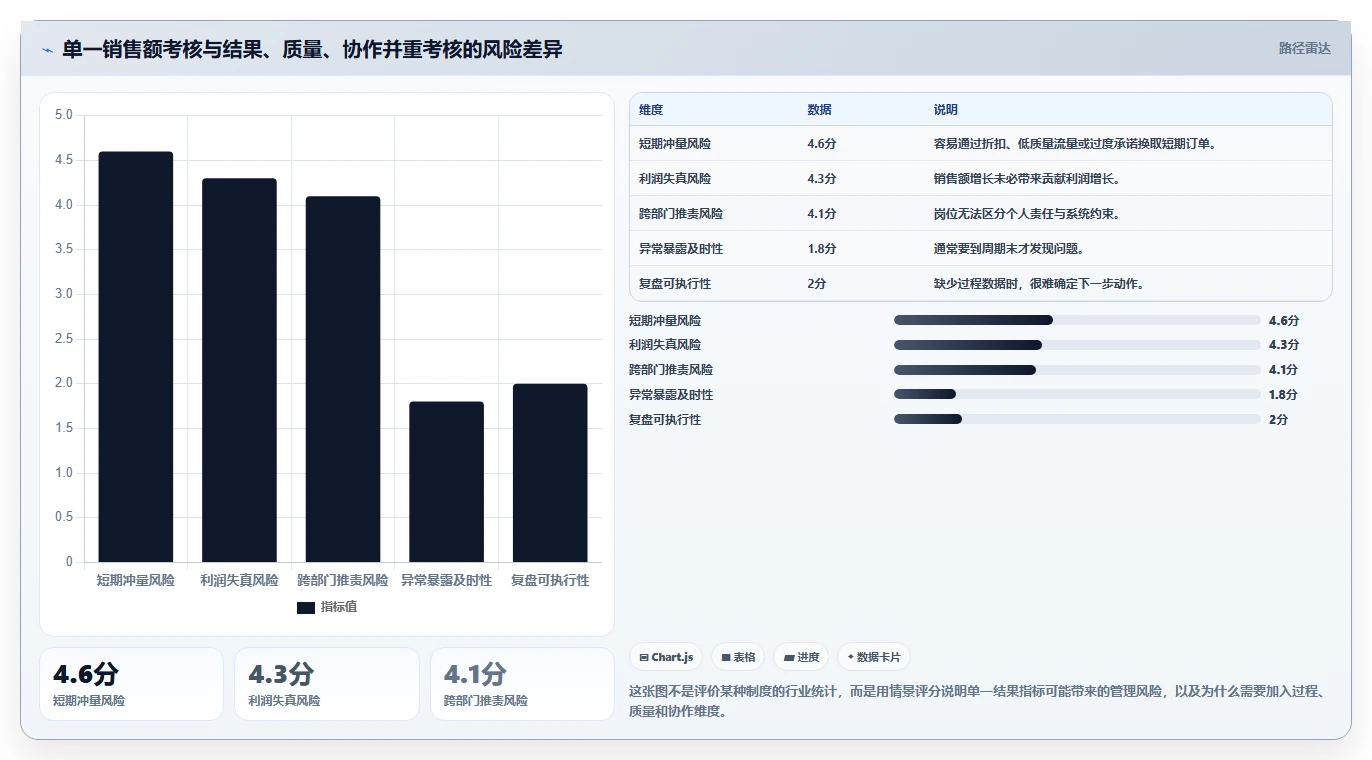Viewport: 1372px width, 760px height.
Task: Click the 进度 tag chip
Action: coord(801,657)
